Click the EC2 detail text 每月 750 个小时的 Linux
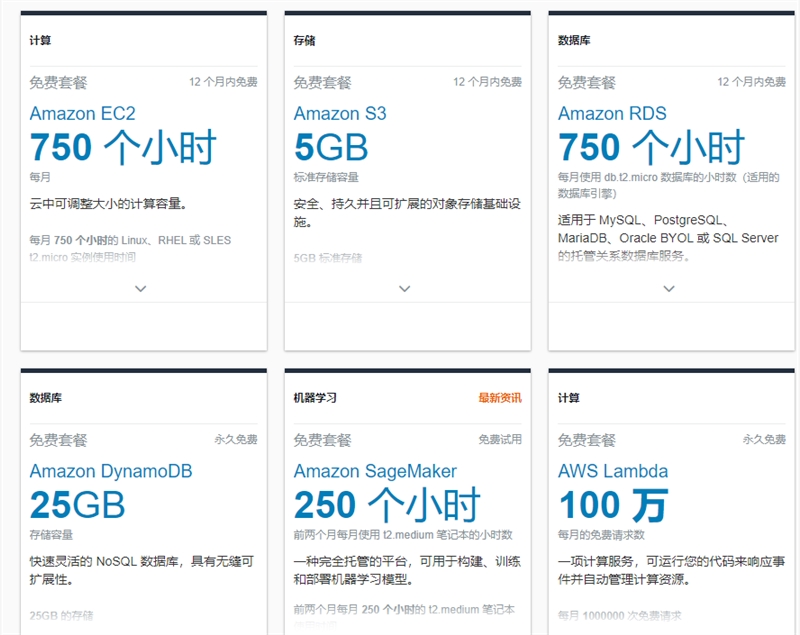Image resolution: width=800 pixels, height=635 pixels. click(130, 248)
